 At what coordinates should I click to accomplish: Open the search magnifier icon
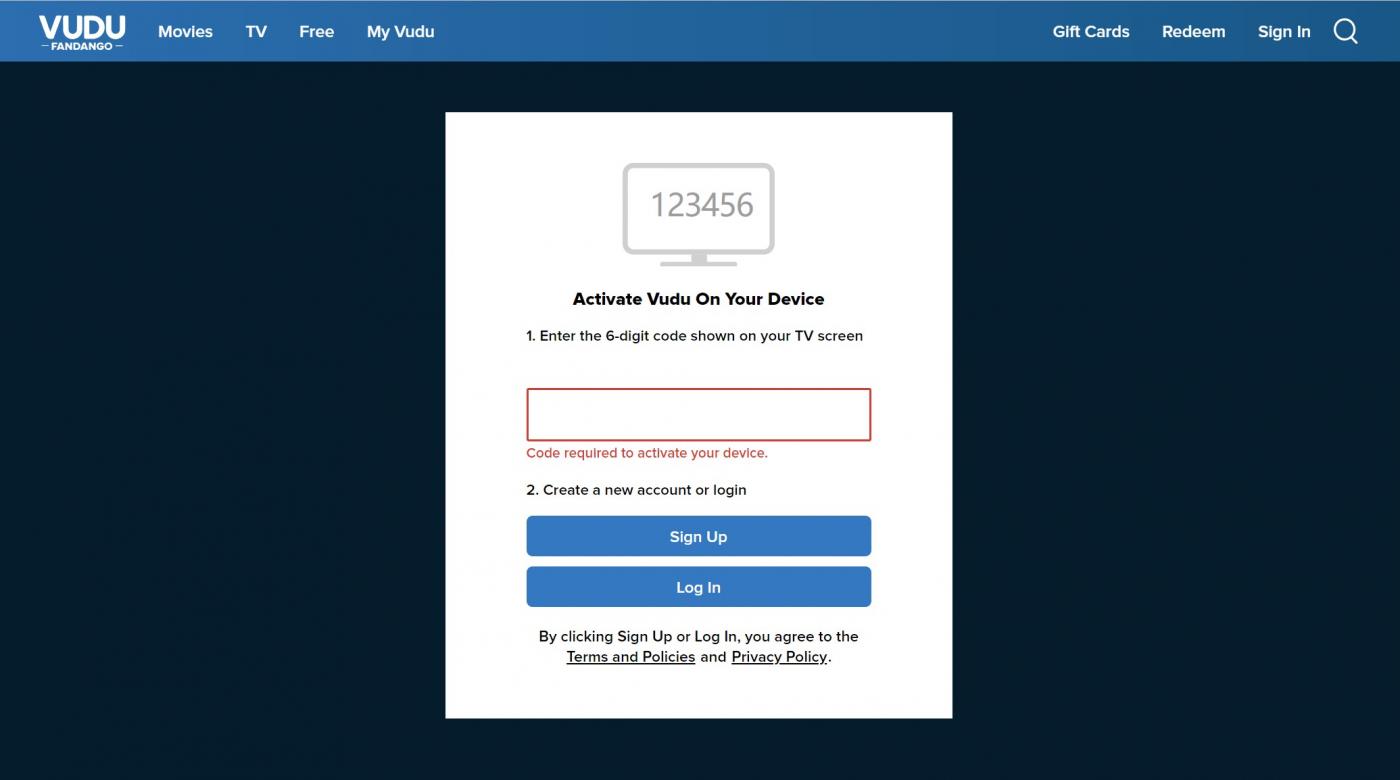(x=1346, y=32)
